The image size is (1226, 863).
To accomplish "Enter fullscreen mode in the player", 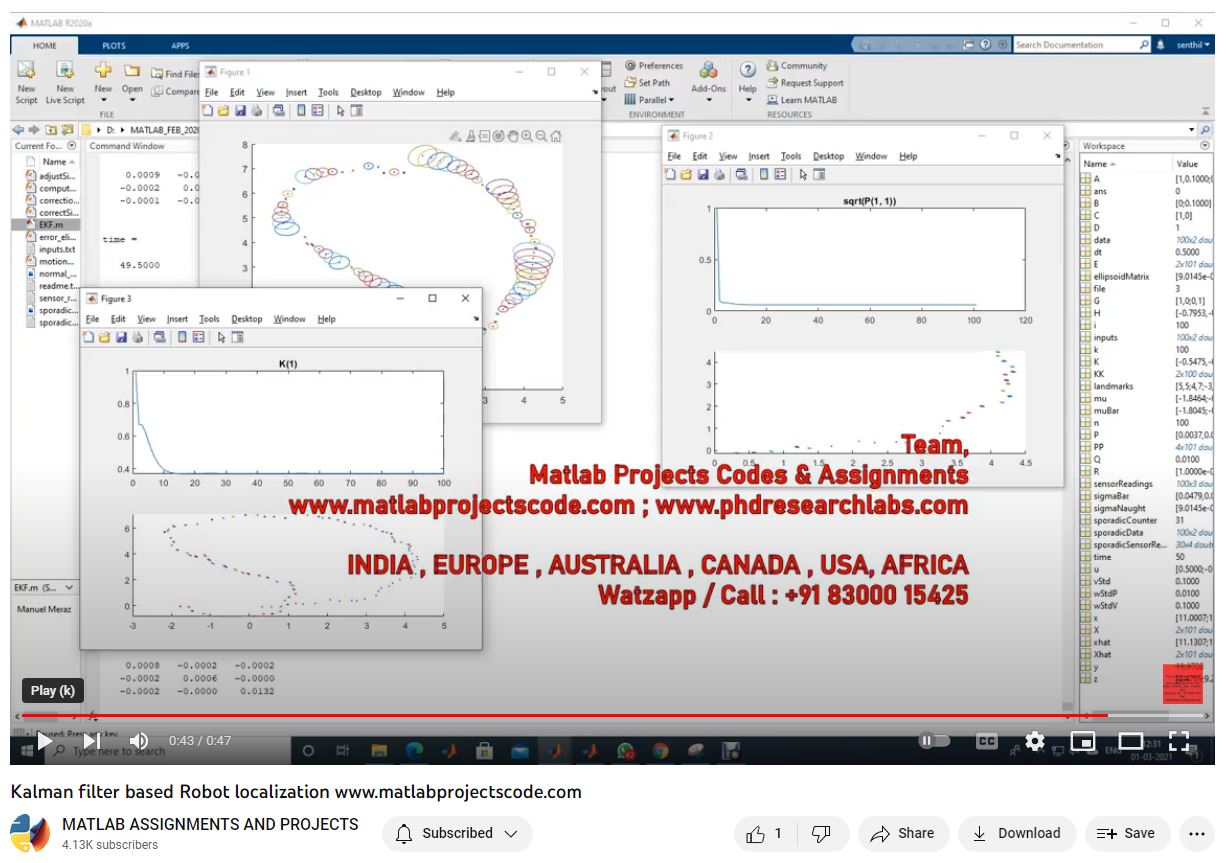I will pyautogui.click(x=1179, y=741).
